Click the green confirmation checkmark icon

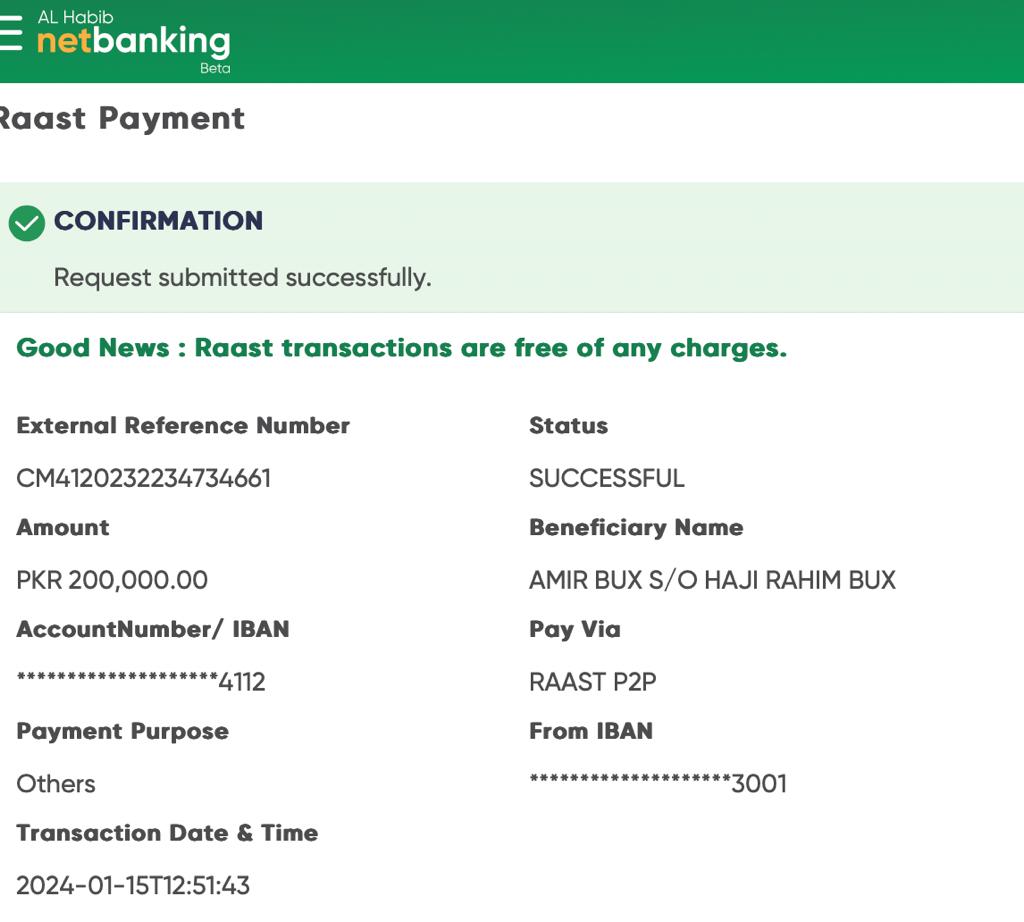click(27, 223)
